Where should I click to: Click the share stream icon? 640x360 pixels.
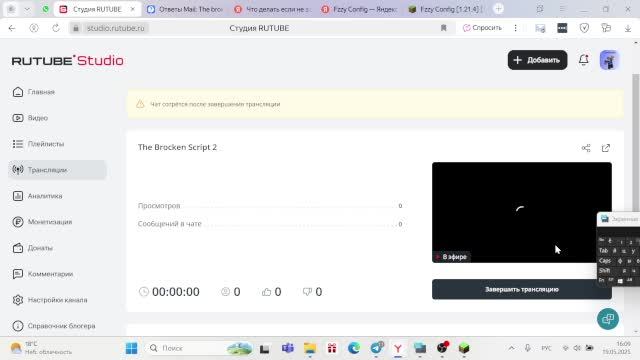point(586,148)
